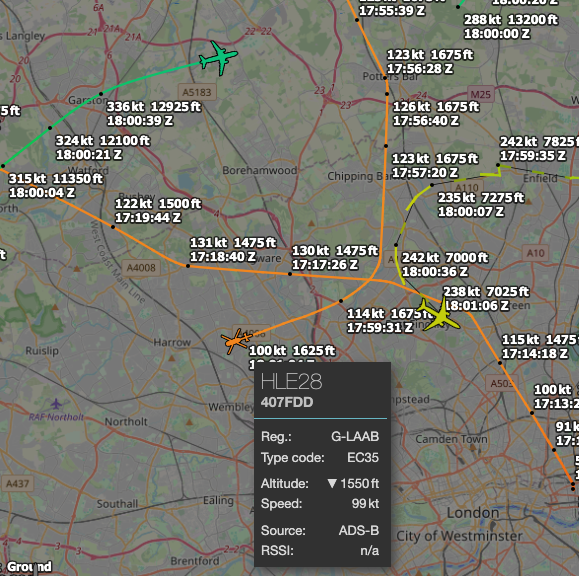Click type code EC35 value
Image resolution: width=579 pixels, height=576 pixels.
pos(363,458)
